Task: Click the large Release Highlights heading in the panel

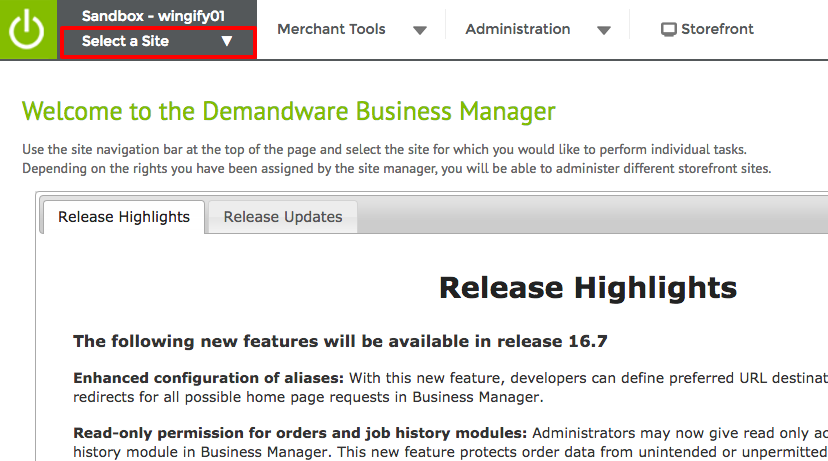Action: tap(588, 288)
